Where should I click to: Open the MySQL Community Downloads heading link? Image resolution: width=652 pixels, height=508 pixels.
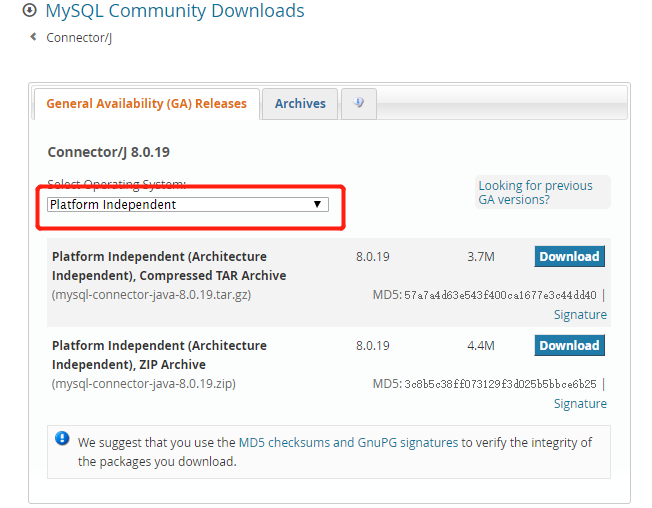coord(175,11)
